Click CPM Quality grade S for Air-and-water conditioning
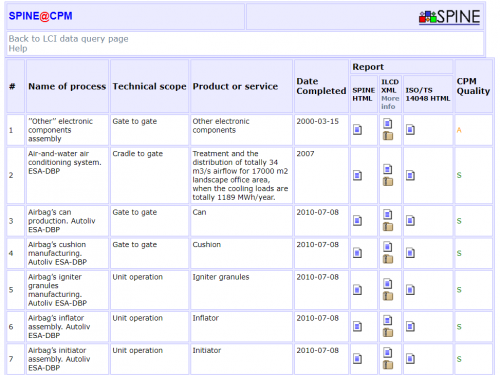 coord(459,175)
